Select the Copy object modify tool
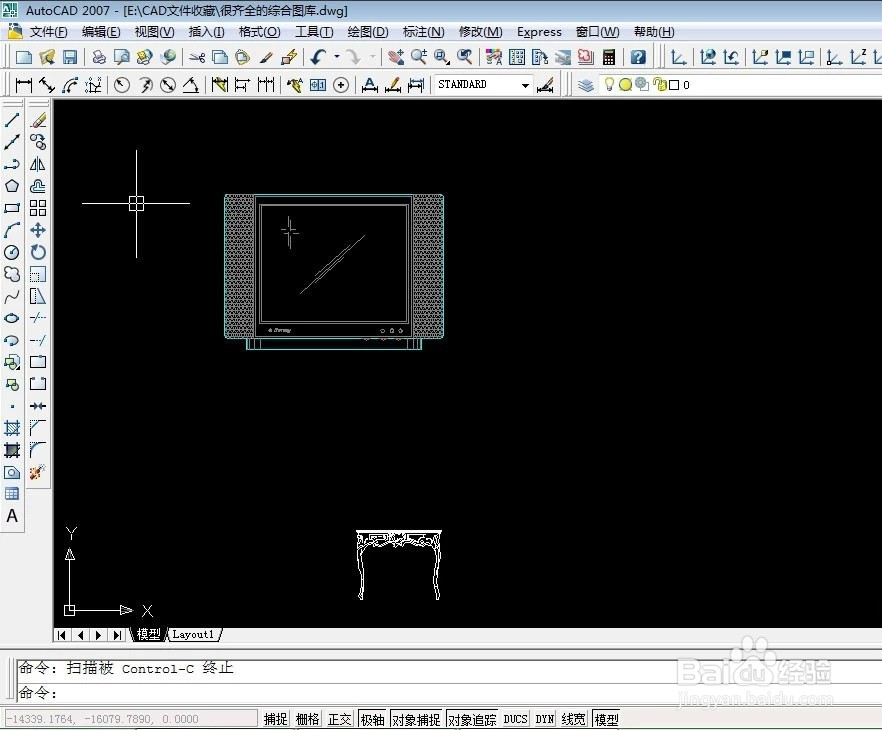The height and width of the screenshot is (730, 882). click(x=38, y=142)
